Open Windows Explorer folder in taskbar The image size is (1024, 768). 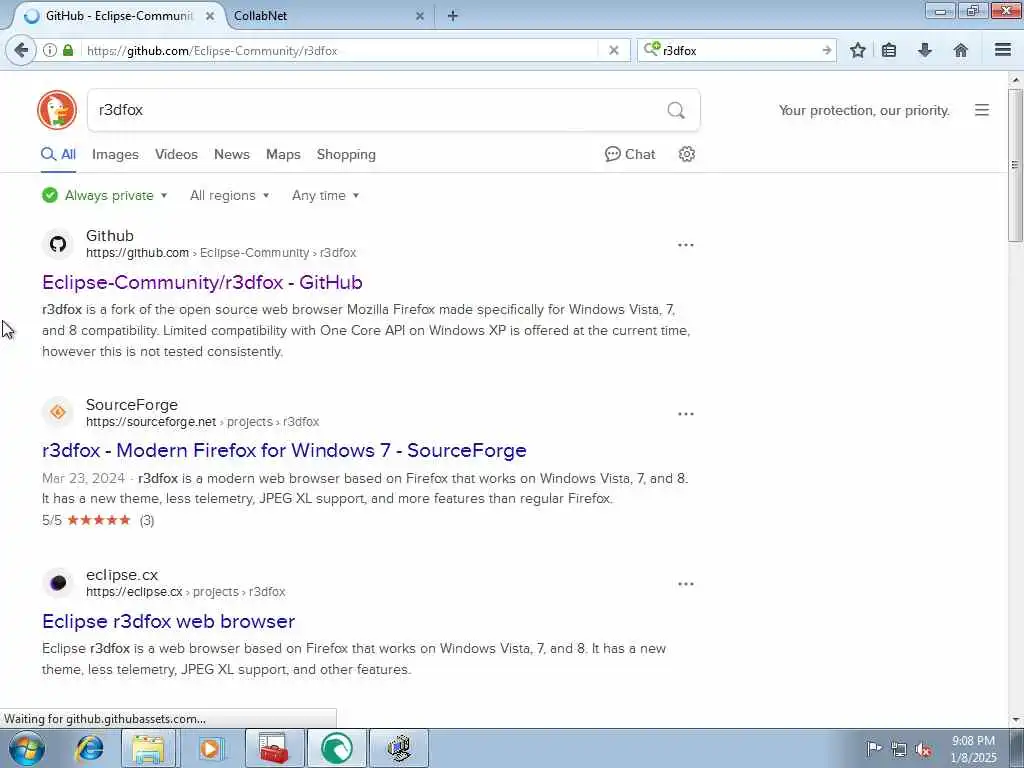coord(148,748)
